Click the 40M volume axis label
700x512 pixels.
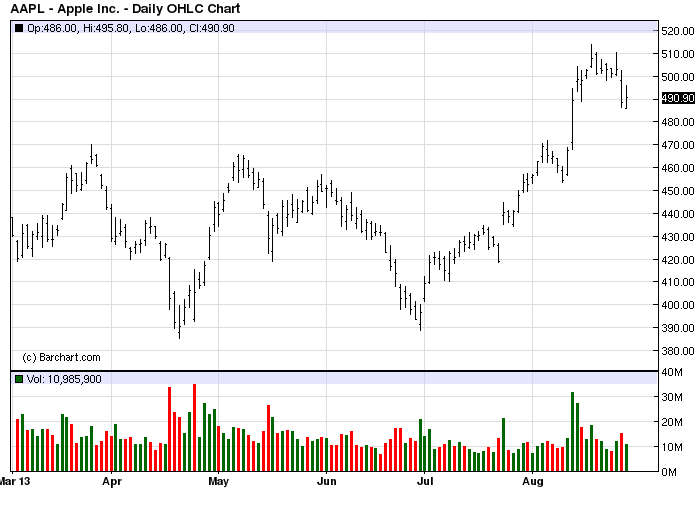coord(672,372)
